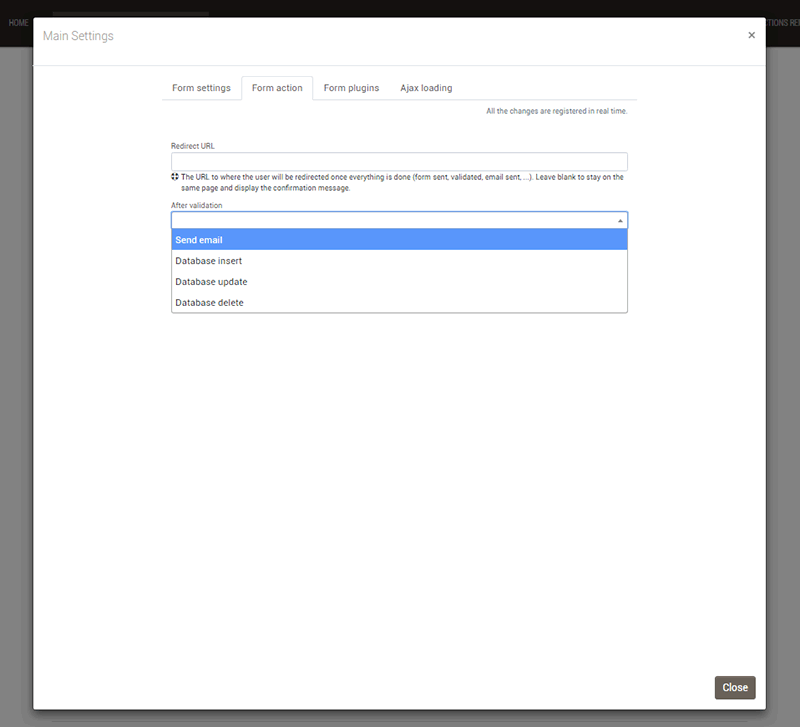
Task: Go to the Ajax loading tab
Action: coord(426,88)
